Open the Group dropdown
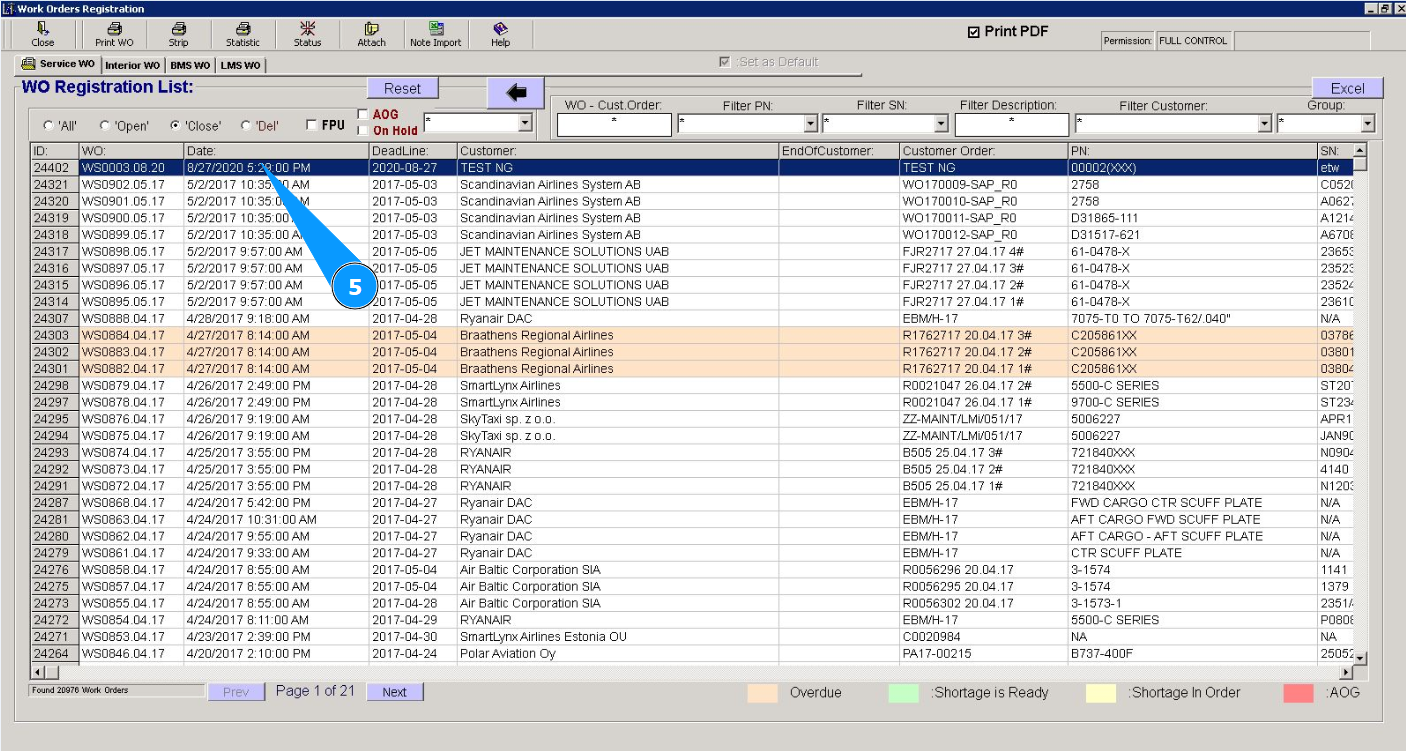This screenshot has height=751, width=1406. pyautogui.click(x=1368, y=124)
